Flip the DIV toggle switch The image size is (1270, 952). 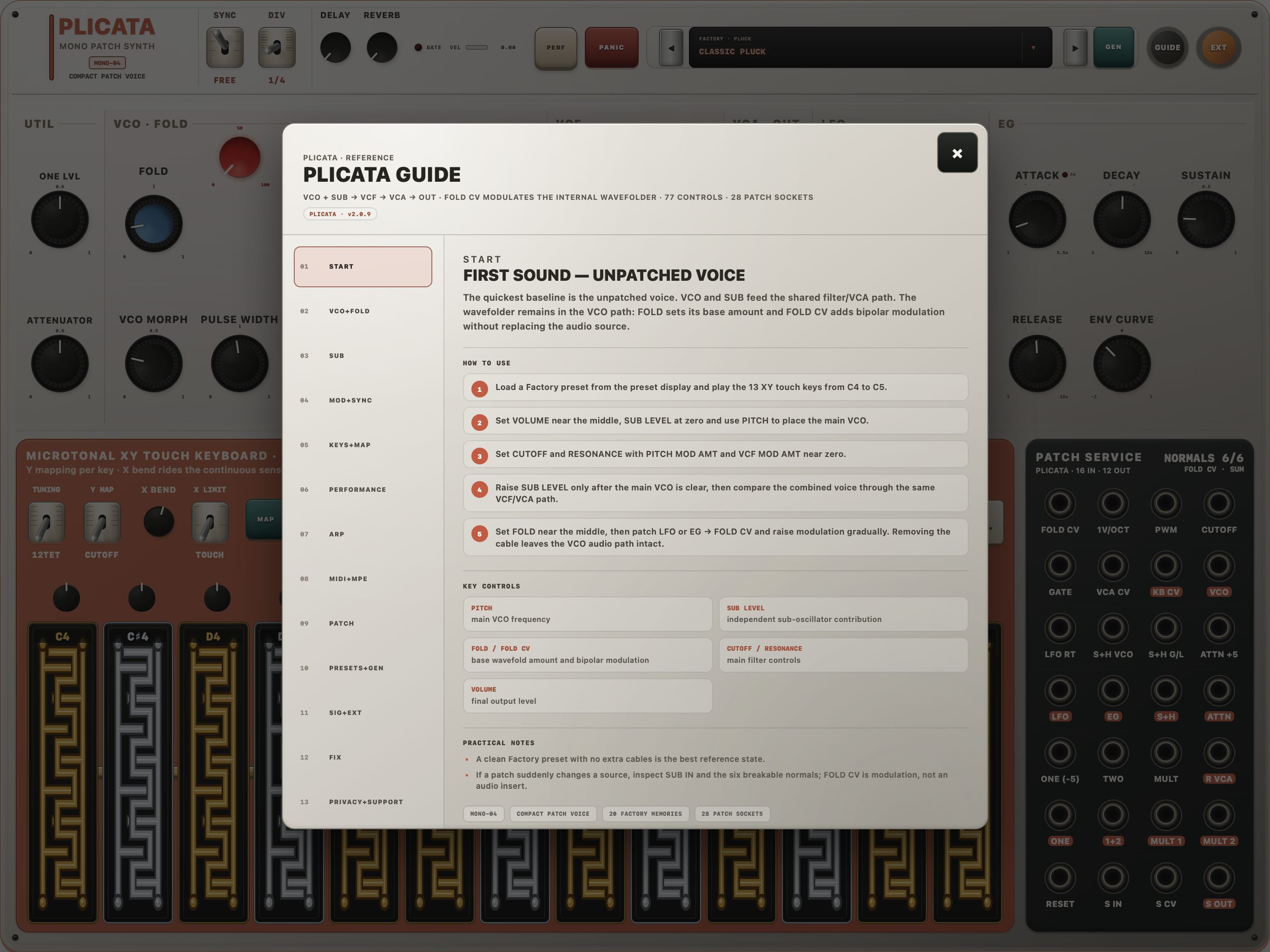[x=277, y=47]
